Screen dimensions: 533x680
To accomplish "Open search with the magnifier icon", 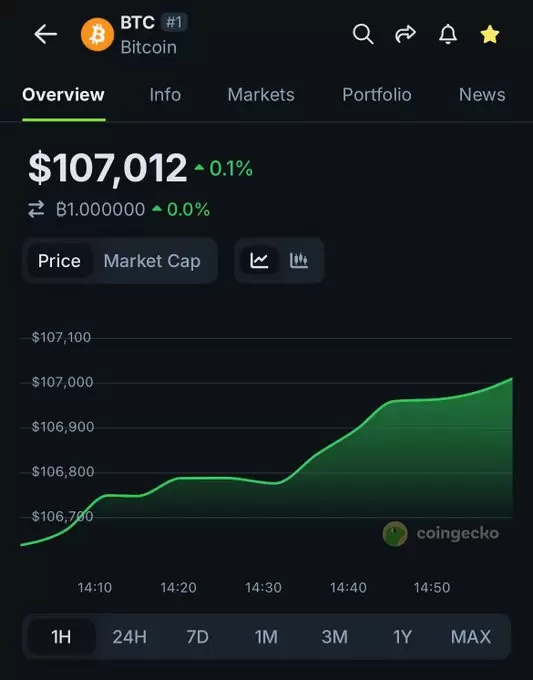I will (x=363, y=34).
